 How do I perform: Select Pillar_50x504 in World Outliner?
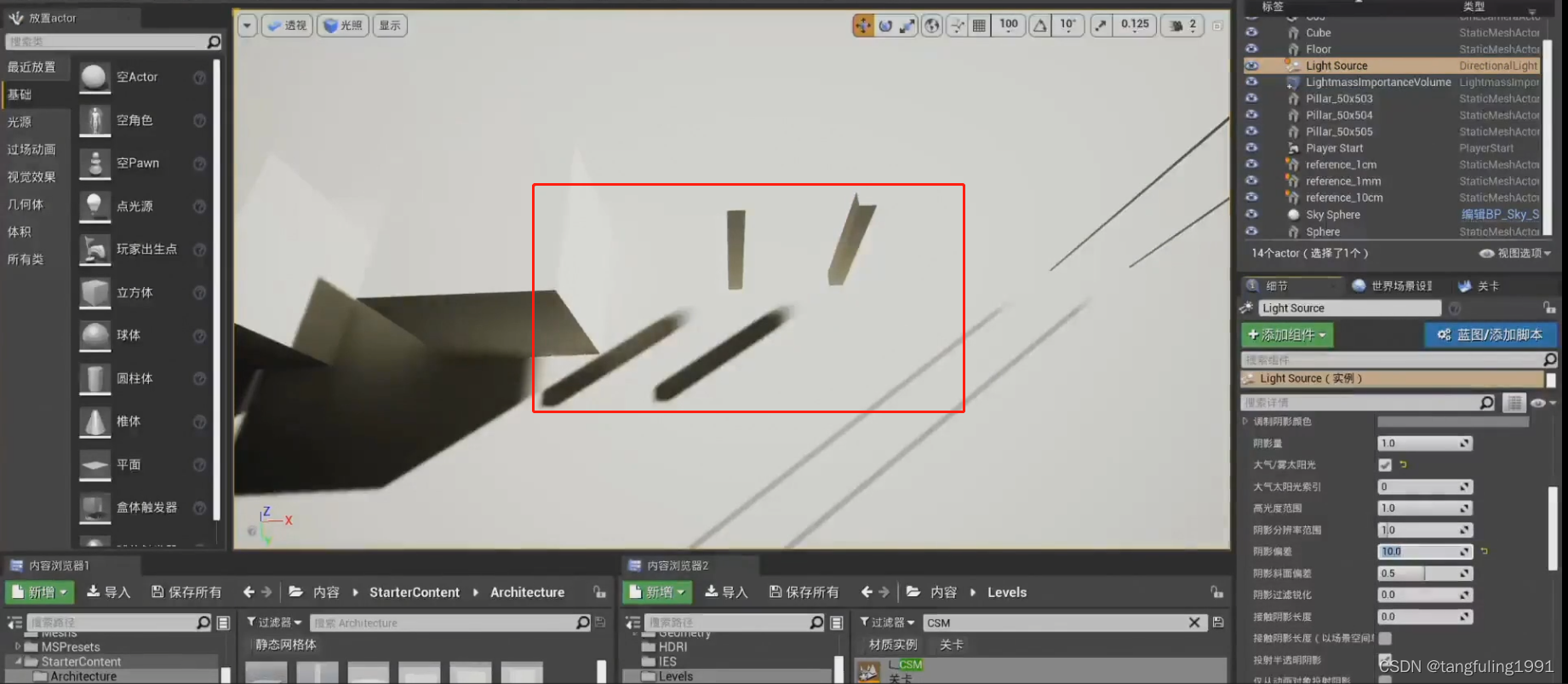[x=1339, y=115]
